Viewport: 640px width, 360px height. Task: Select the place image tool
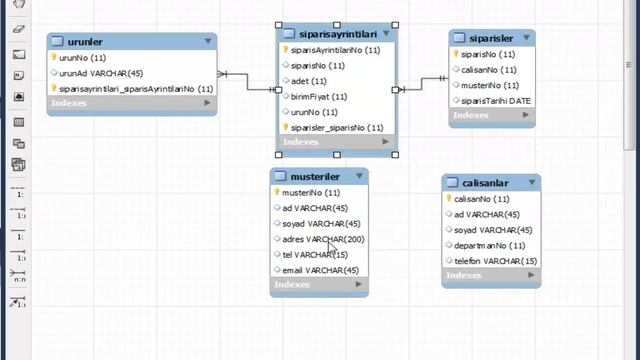click(18, 97)
